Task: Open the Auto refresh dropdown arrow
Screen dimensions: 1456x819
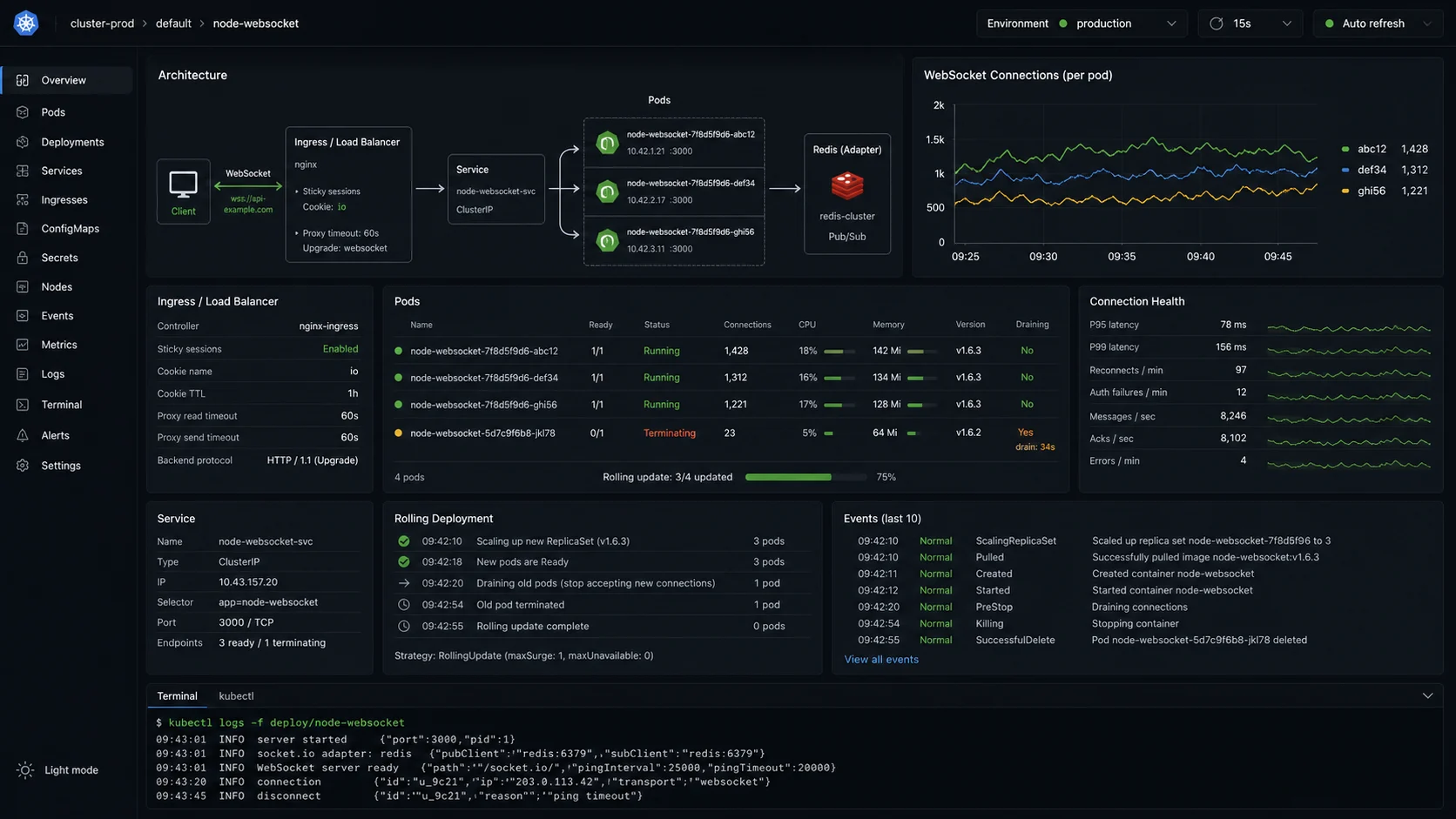Action: [1427, 23]
